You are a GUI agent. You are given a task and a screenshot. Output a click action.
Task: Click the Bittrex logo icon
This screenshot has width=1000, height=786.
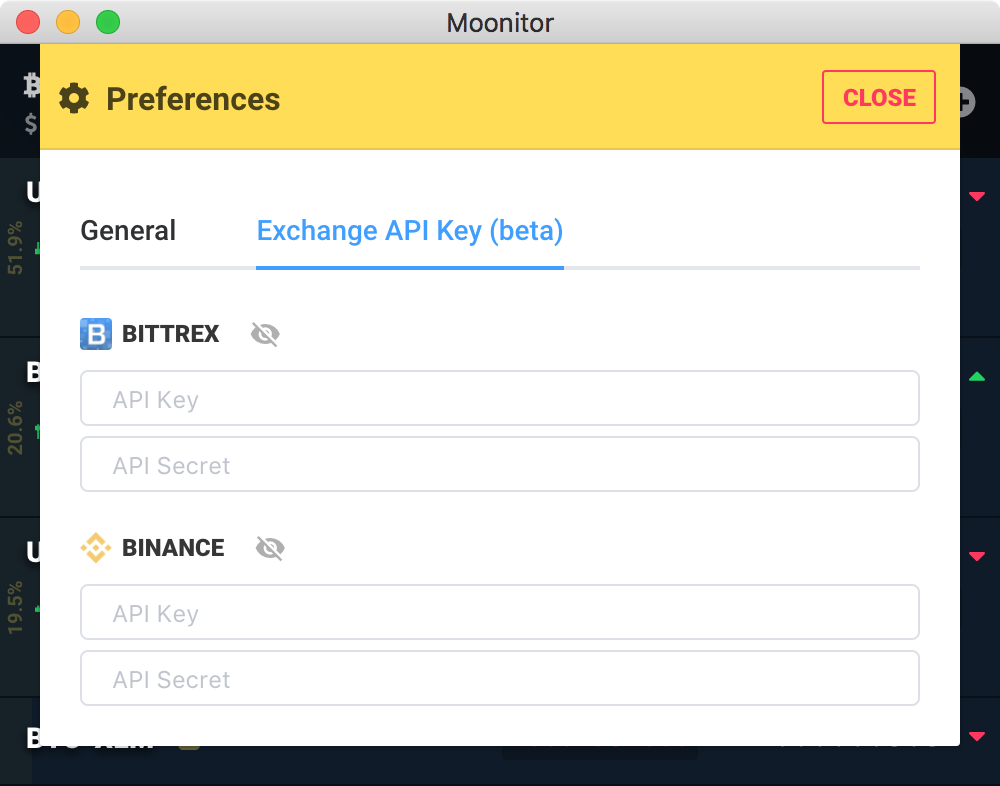coord(94,334)
